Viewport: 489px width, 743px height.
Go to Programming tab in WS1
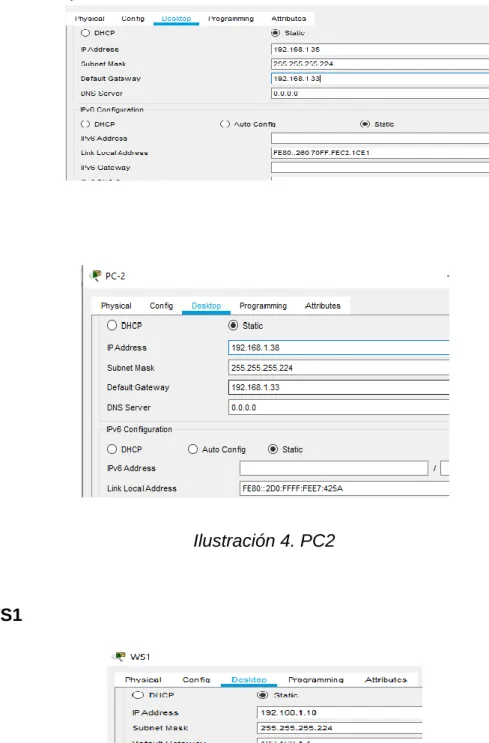[316, 680]
